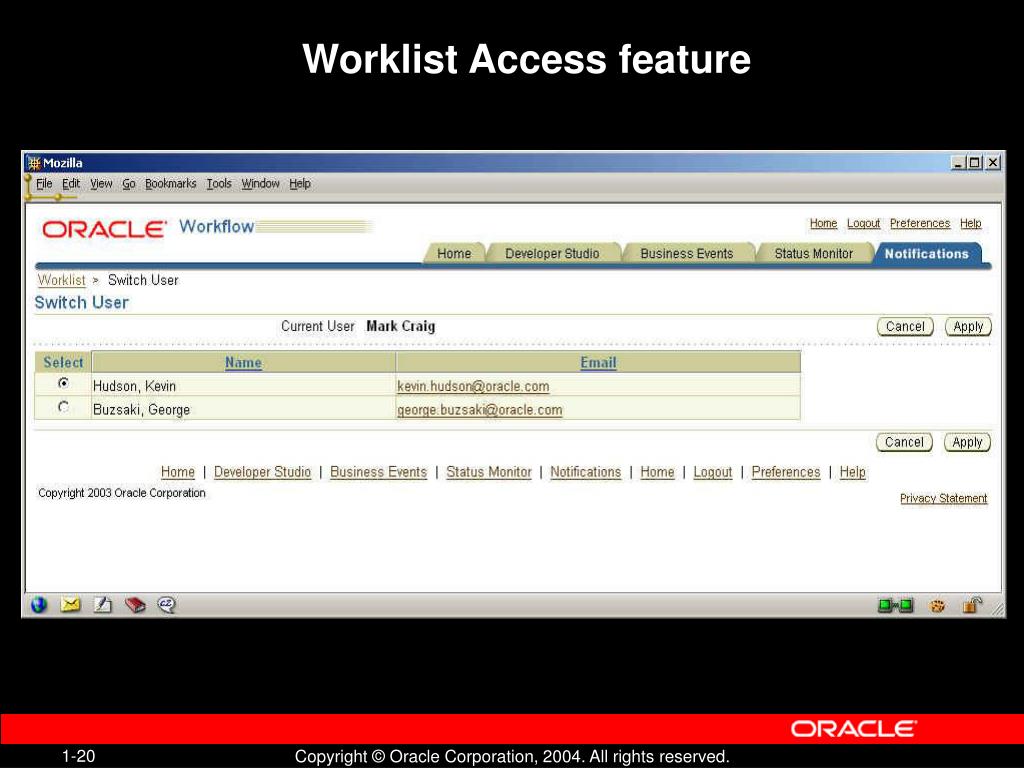Click the top-right Home link
The image size is (1024, 768).
point(823,223)
